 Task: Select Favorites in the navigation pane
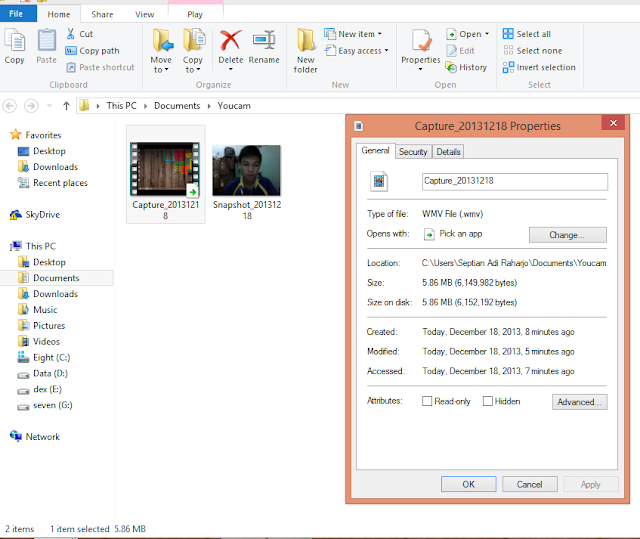tap(36, 135)
